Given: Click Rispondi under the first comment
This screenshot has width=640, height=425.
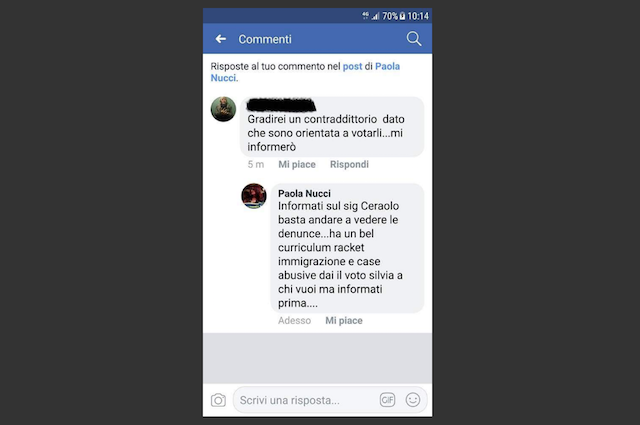Looking at the screenshot, I should (x=349, y=164).
